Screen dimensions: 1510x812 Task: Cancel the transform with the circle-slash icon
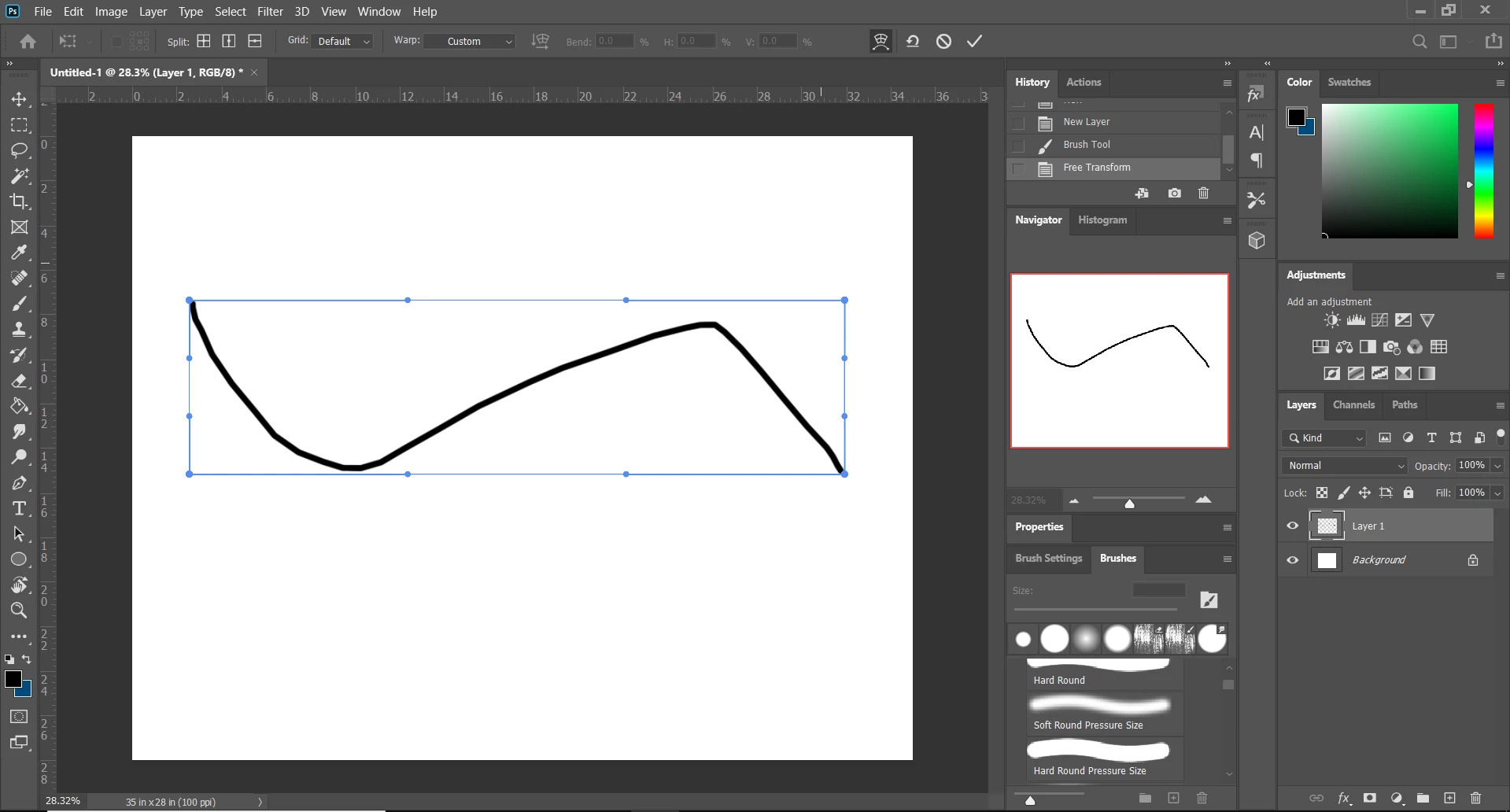tap(943, 41)
